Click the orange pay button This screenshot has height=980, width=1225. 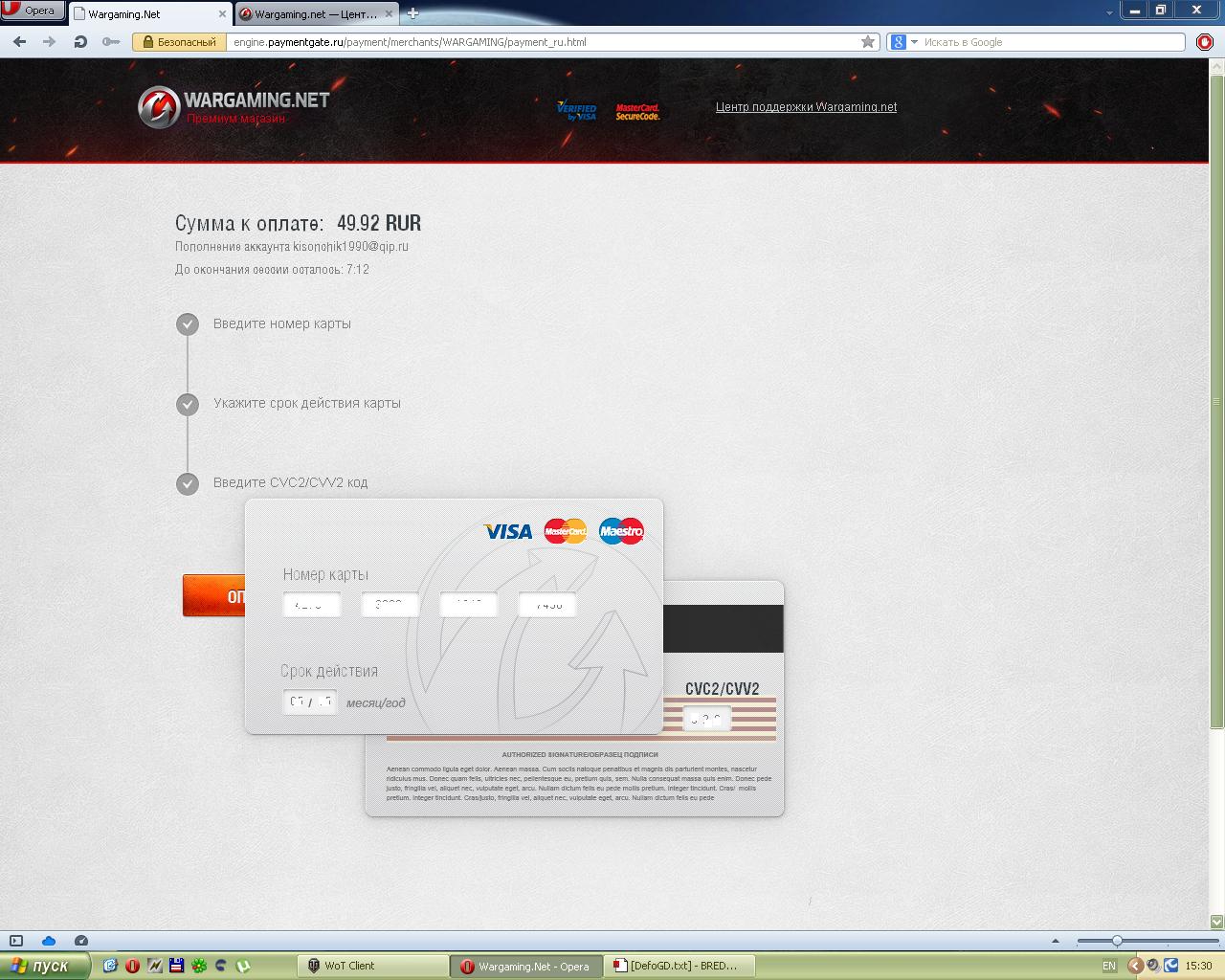[x=214, y=595]
